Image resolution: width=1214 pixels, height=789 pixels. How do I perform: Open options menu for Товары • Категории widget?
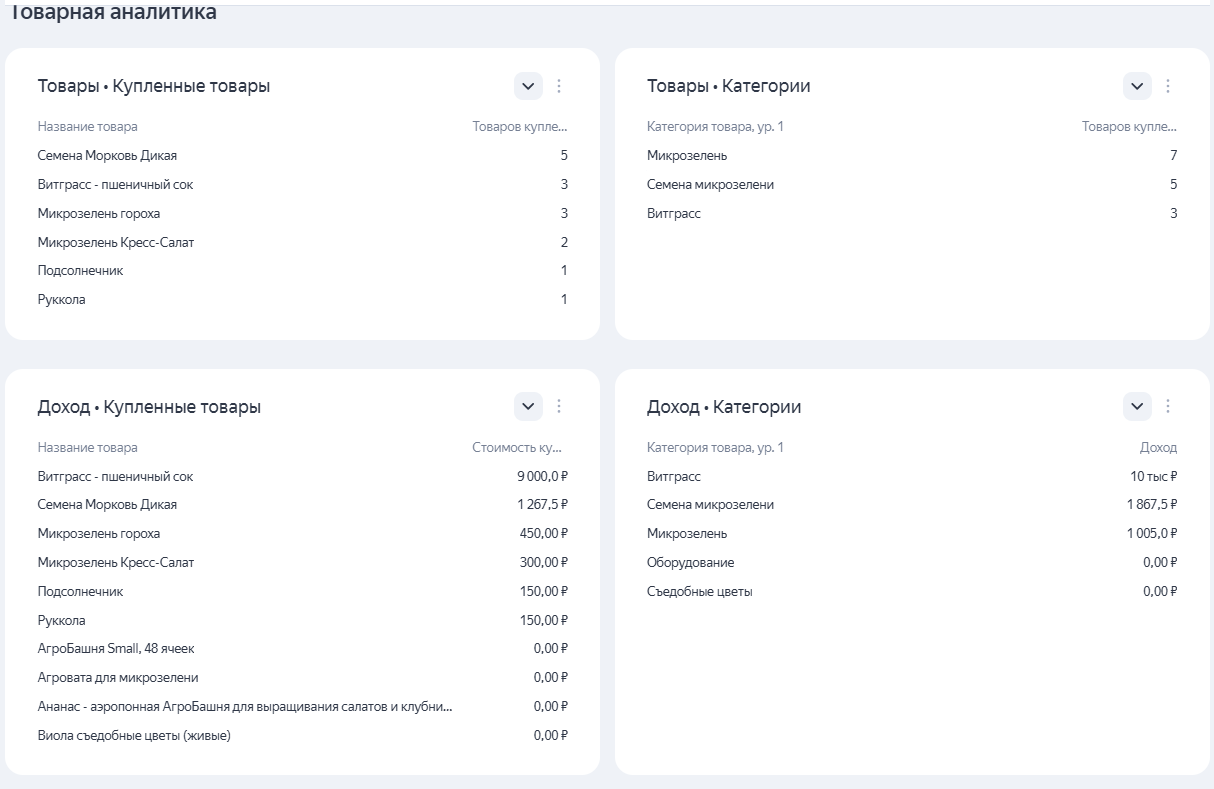[1168, 86]
